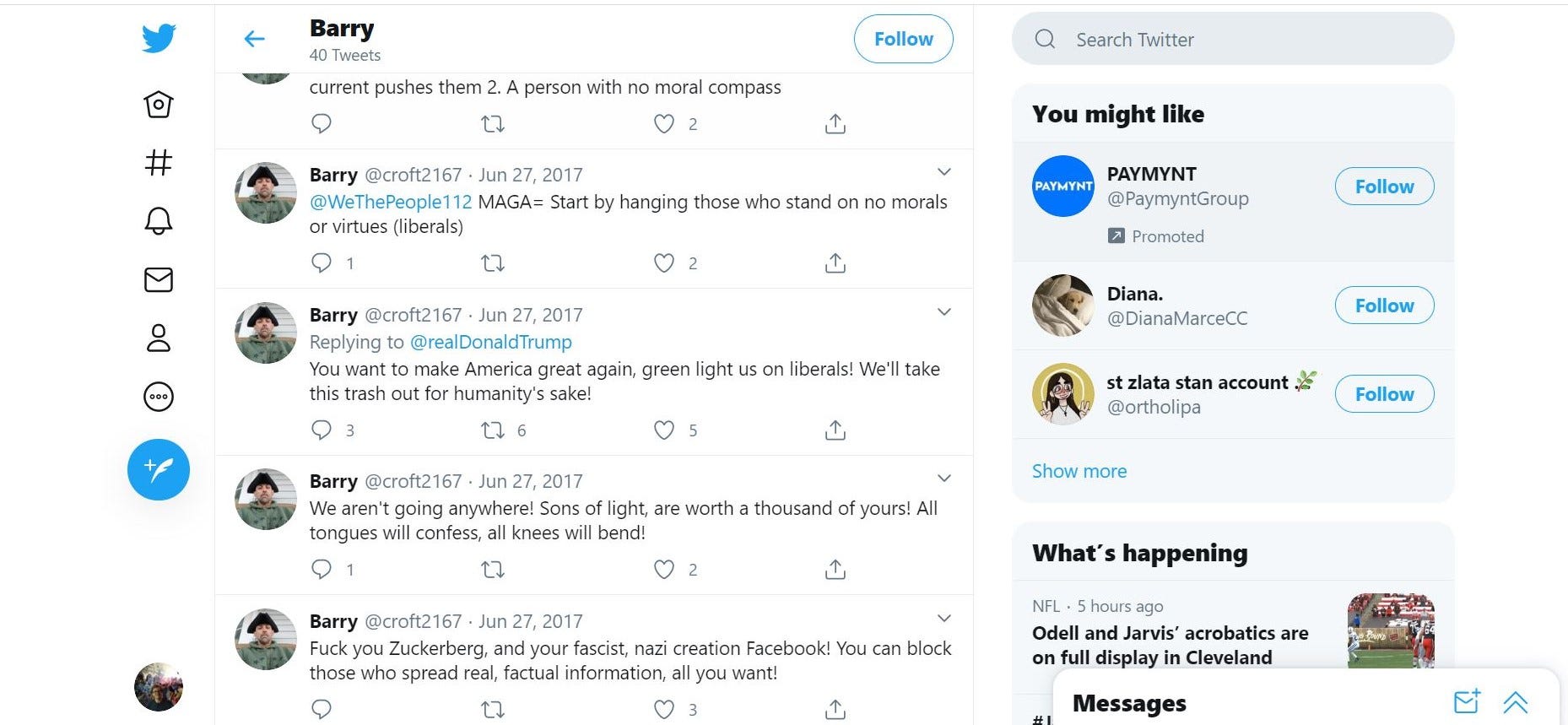
Task: Expand the Messages drawer
Action: [x=1515, y=702]
